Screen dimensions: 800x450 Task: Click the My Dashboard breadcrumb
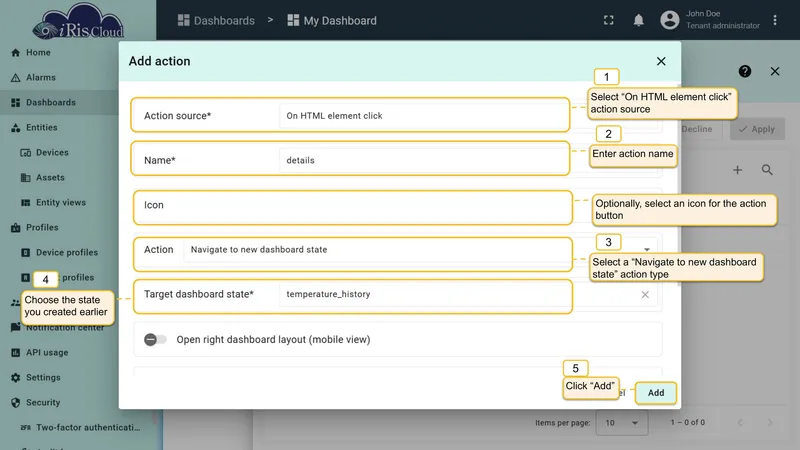pos(332,20)
